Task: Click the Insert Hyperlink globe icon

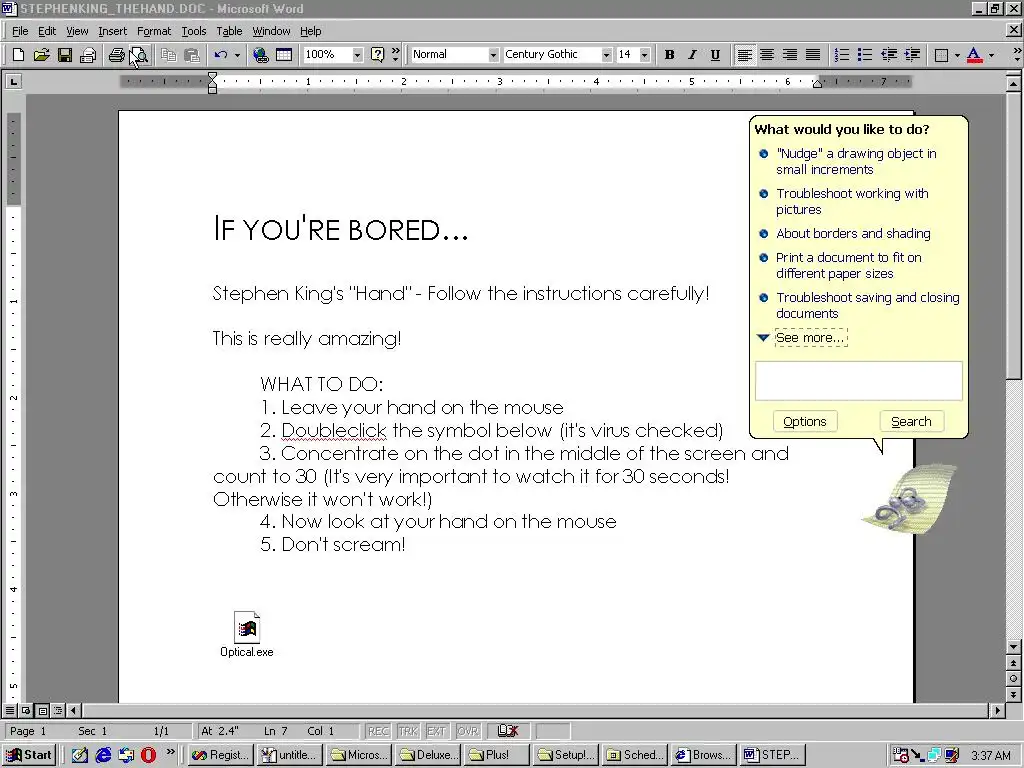Action: (x=261, y=55)
